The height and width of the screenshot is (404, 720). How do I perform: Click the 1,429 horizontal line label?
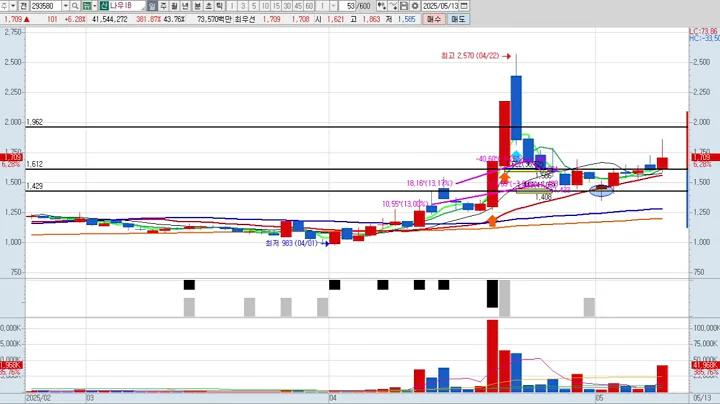click(x=34, y=186)
